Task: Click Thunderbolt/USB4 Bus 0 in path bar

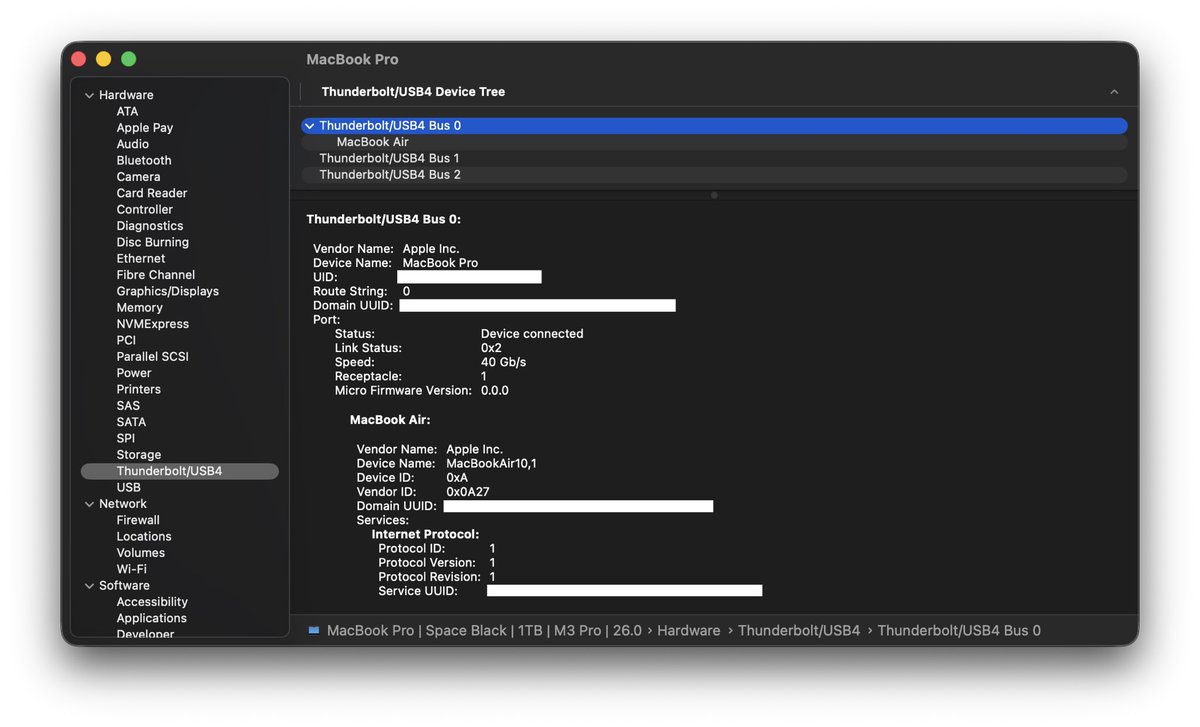Action: 959,631
